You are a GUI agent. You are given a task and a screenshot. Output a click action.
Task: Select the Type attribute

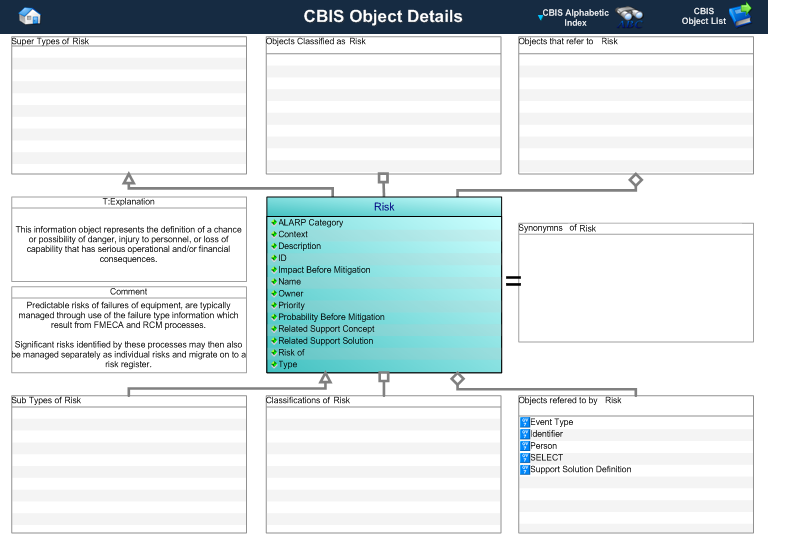287,364
